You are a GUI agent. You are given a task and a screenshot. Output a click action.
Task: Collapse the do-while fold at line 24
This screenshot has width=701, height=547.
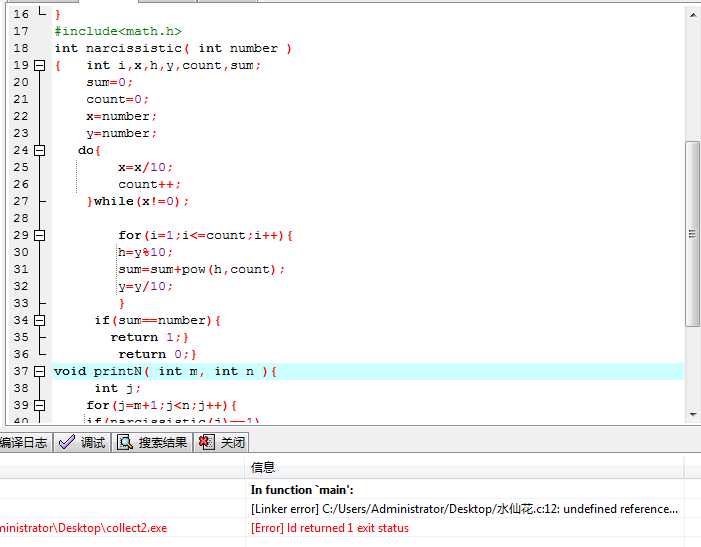39,150
